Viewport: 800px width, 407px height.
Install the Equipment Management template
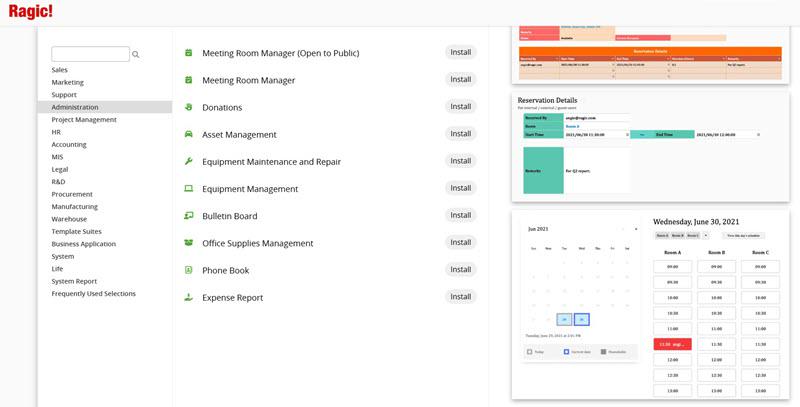[x=461, y=188]
